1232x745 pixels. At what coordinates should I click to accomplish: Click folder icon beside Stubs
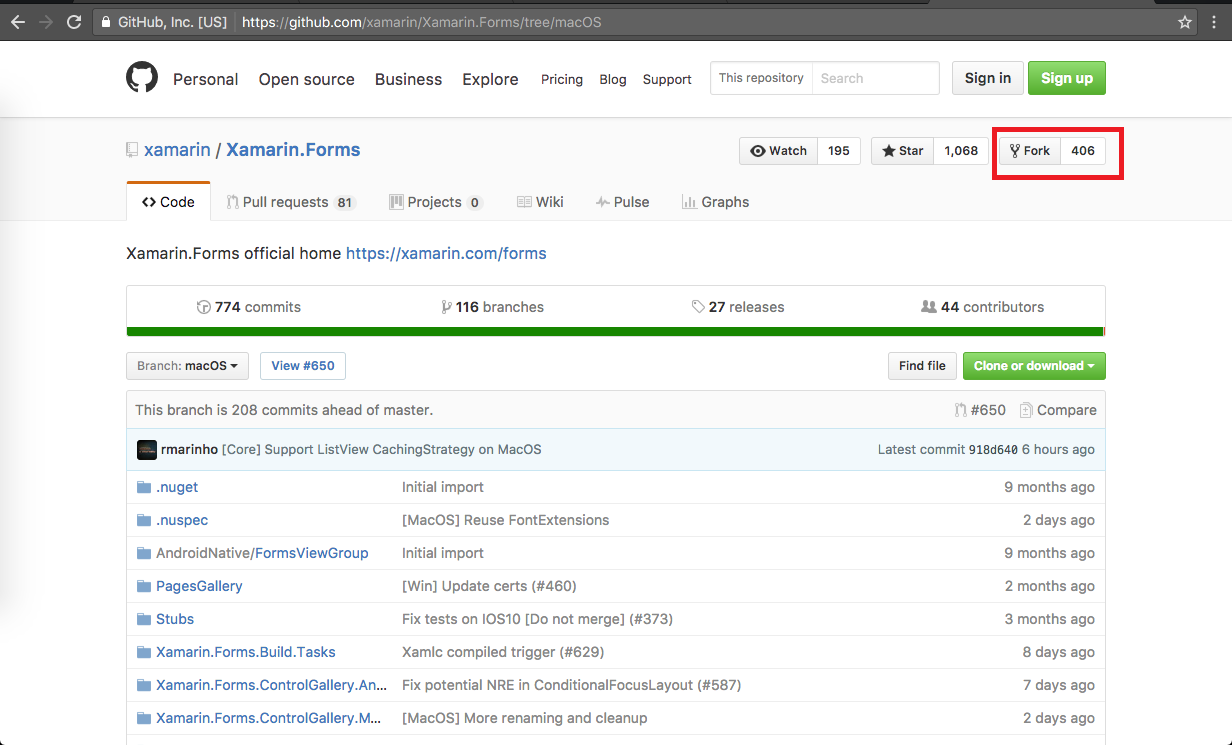point(143,619)
